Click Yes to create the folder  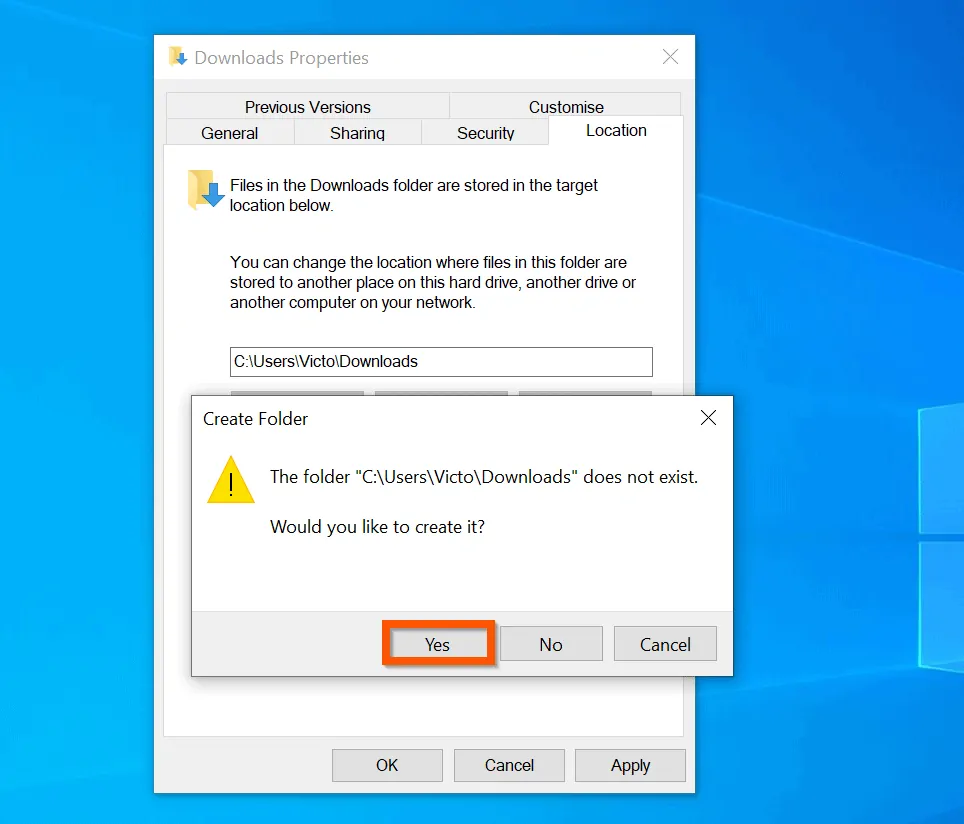tap(437, 644)
